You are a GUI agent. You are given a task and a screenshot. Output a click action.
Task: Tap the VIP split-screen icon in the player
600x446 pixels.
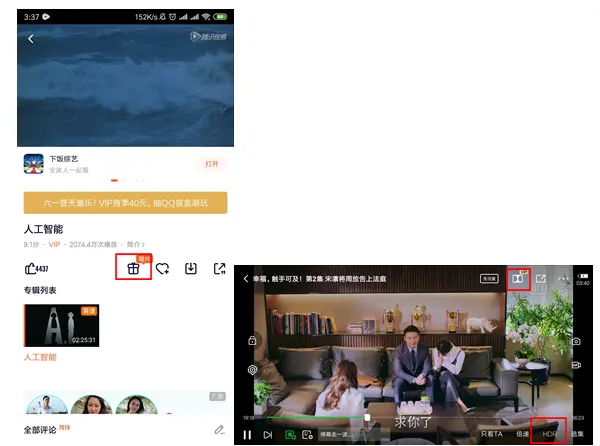518,278
